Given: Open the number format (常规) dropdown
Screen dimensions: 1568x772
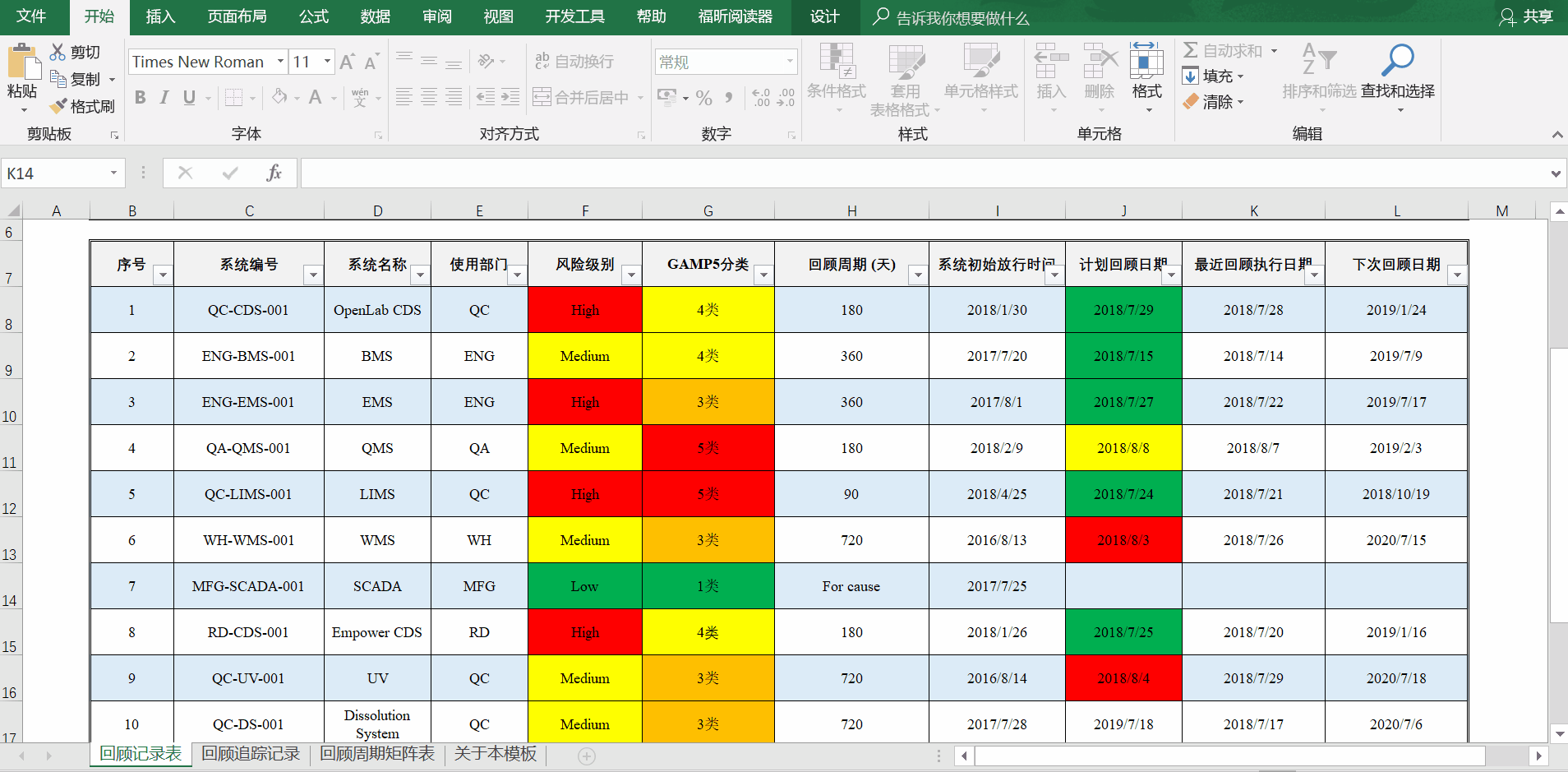Looking at the screenshot, I should tap(790, 62).
